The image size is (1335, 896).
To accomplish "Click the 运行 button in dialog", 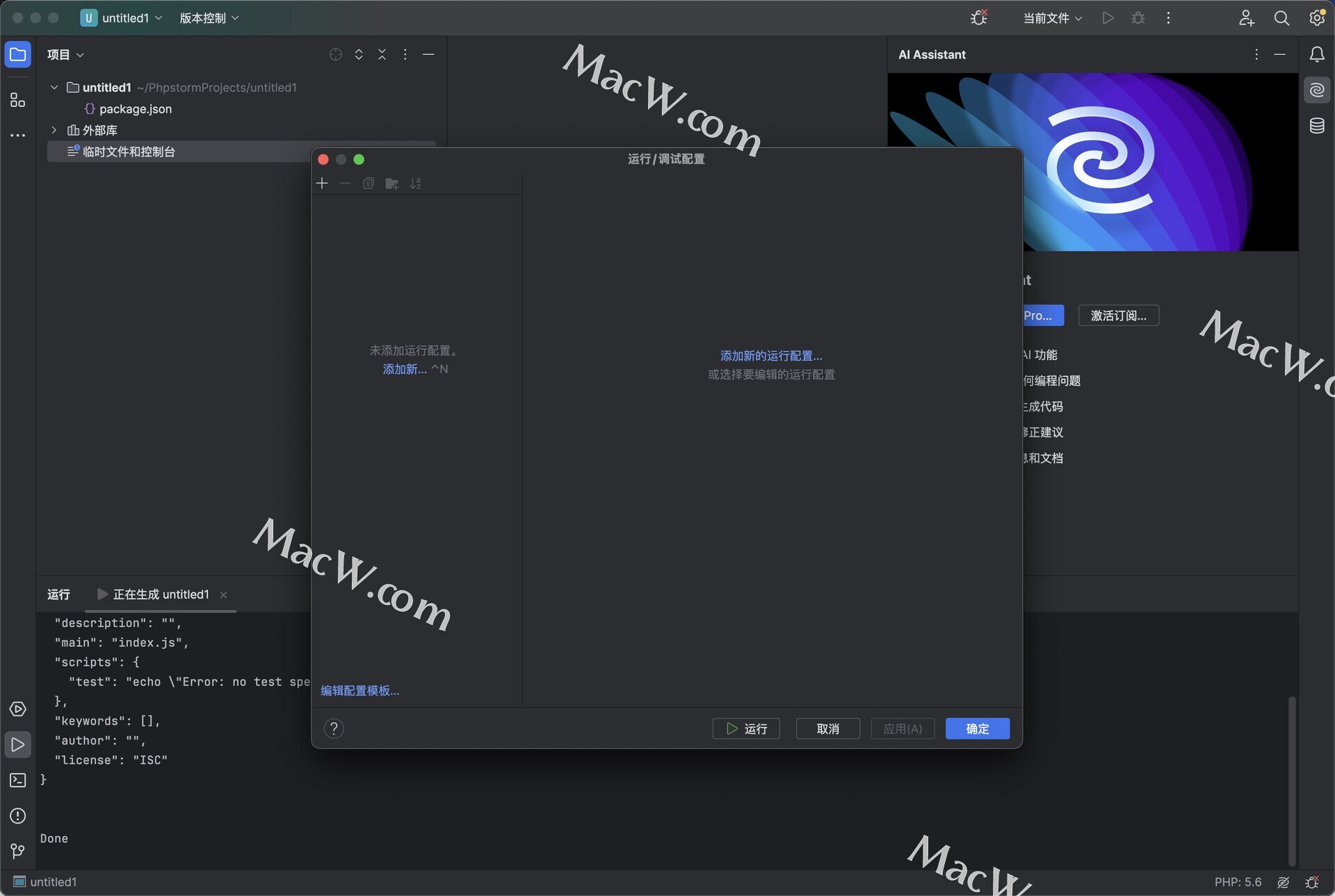I will click(x=746, y=728).
